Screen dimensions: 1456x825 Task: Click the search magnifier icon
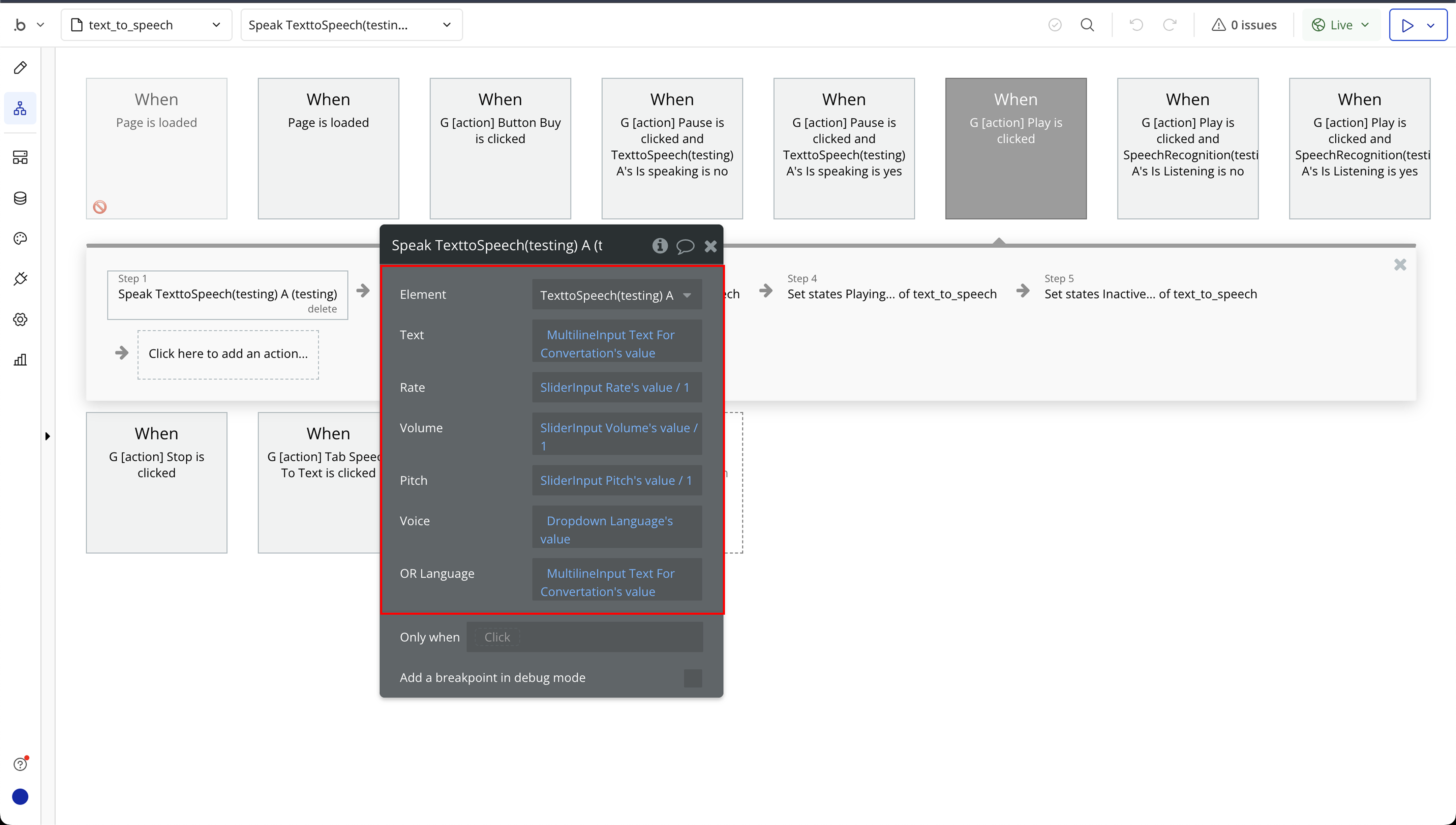tap(1087, 25)
